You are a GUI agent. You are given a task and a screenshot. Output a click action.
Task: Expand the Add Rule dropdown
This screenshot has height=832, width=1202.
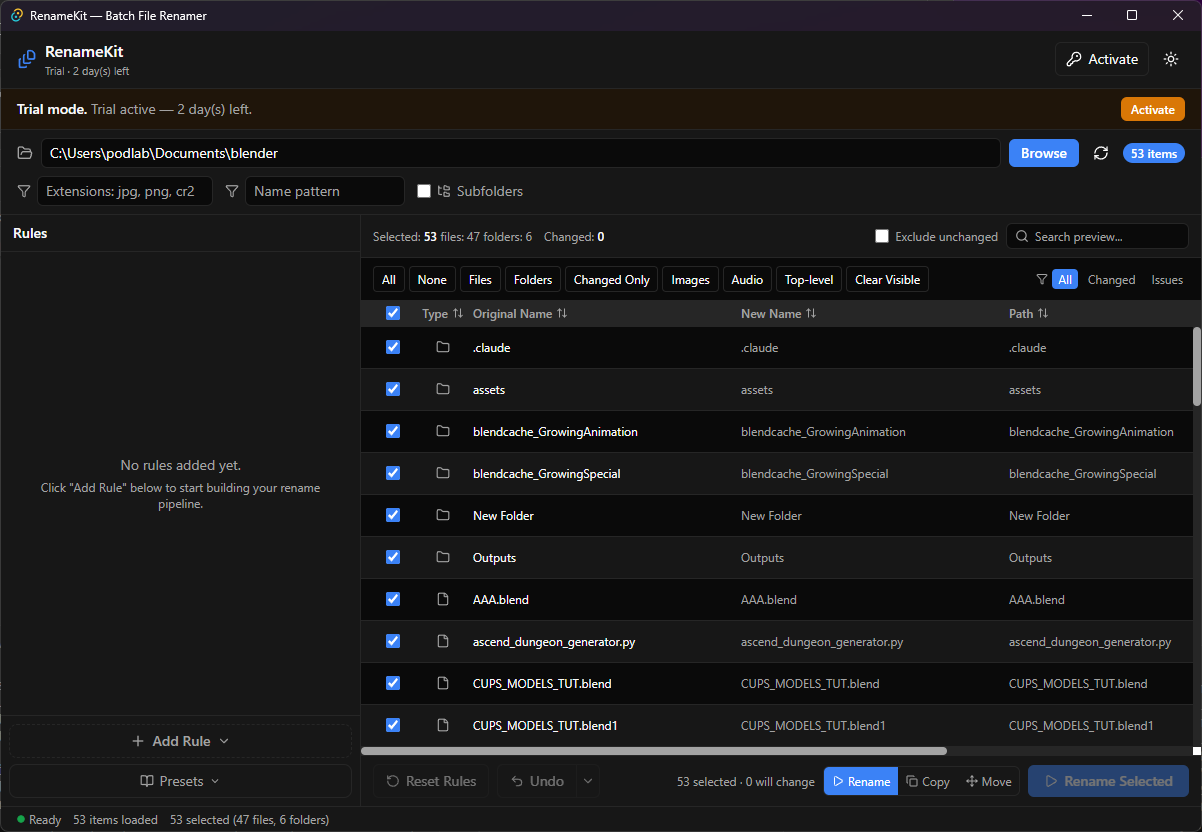click(x=181, y=741)
